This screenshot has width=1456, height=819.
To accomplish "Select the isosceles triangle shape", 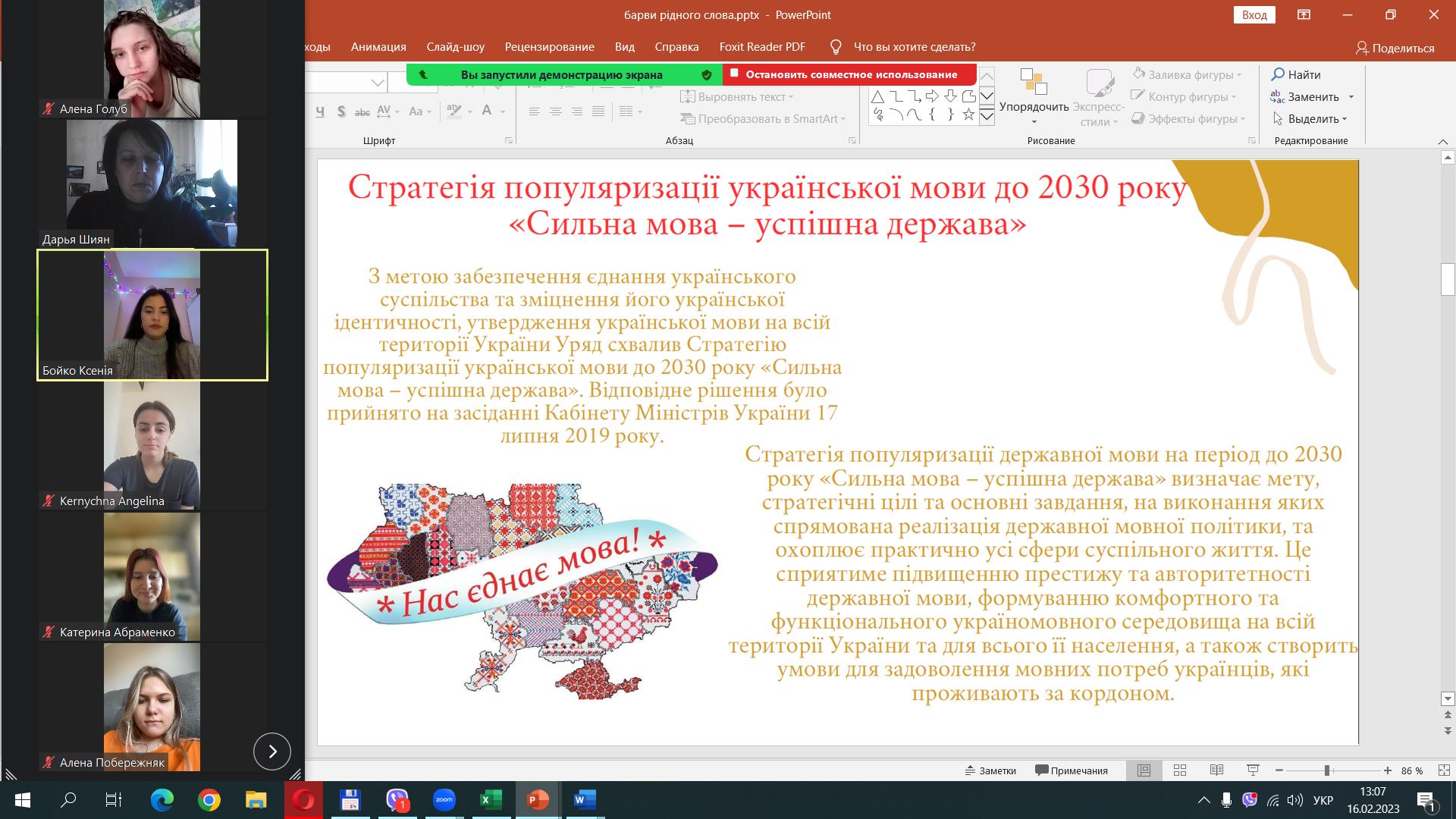I will (x=877, y=96).
